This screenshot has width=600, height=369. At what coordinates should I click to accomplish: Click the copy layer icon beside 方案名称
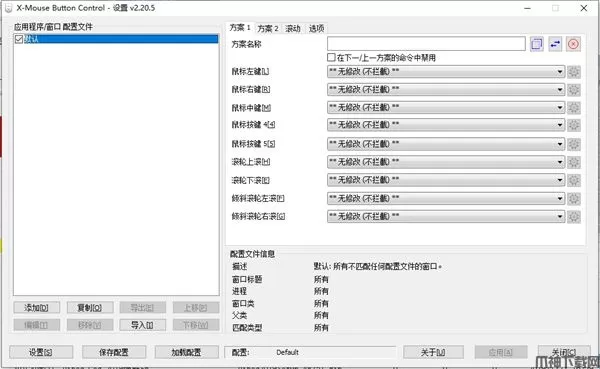(x=536, y=44)
